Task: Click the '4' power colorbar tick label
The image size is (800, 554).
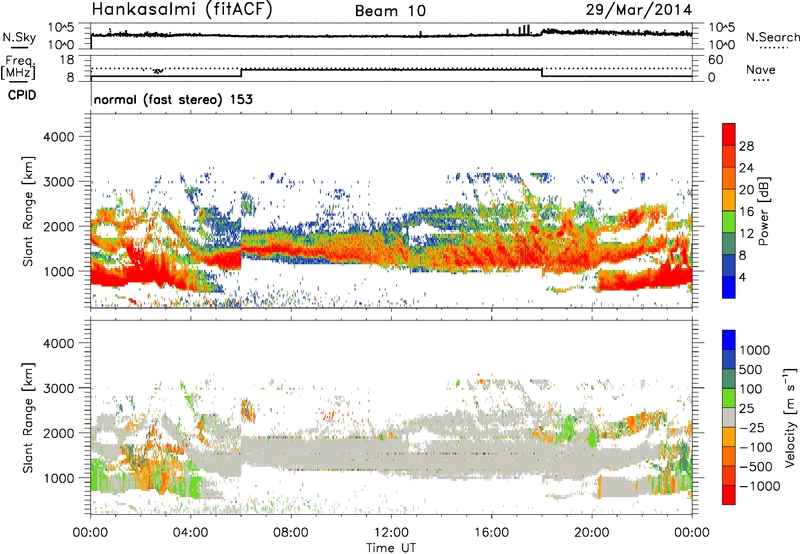Action: 742,277
